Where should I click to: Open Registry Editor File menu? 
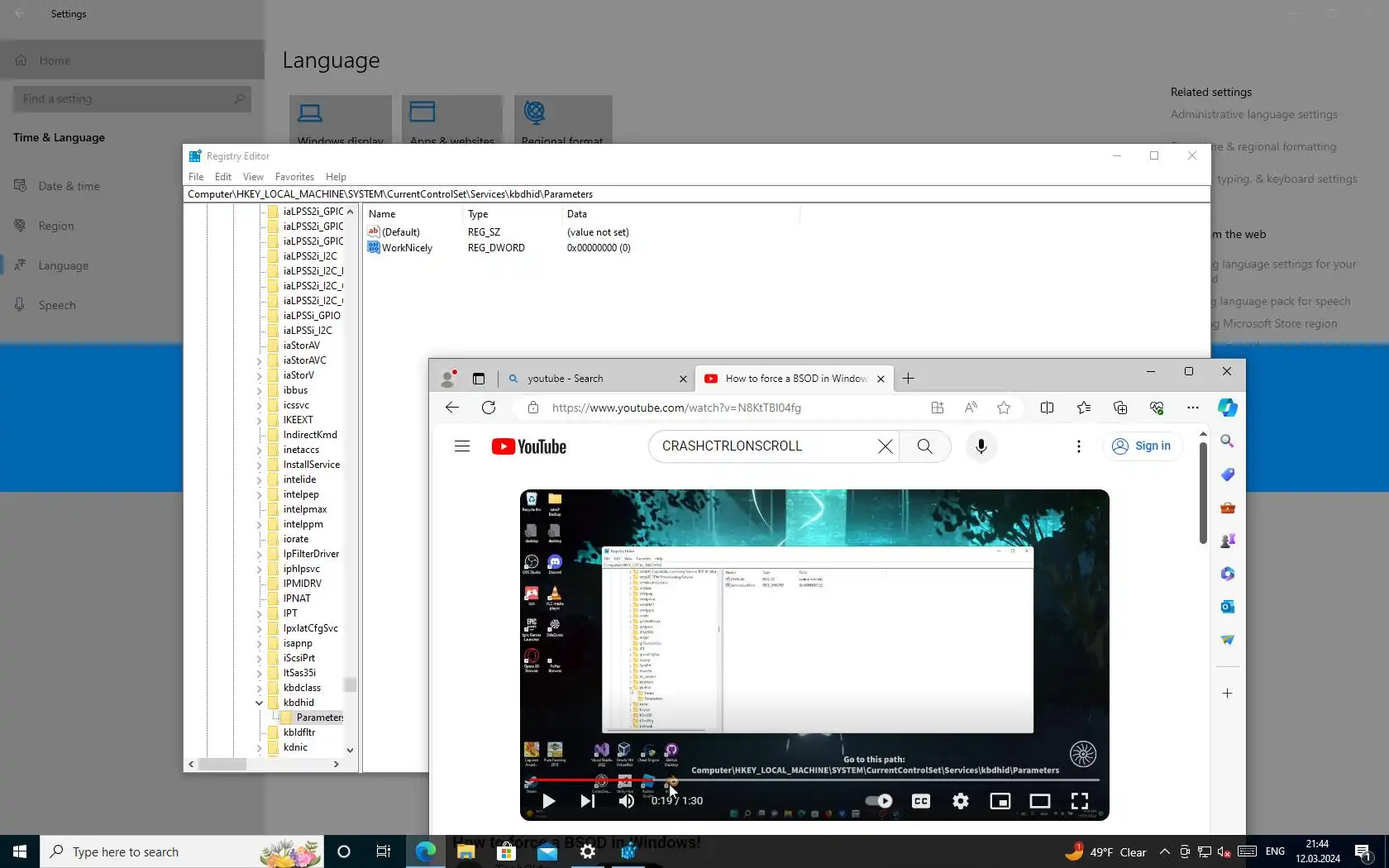pyautogui.click(x=196, y=177)
